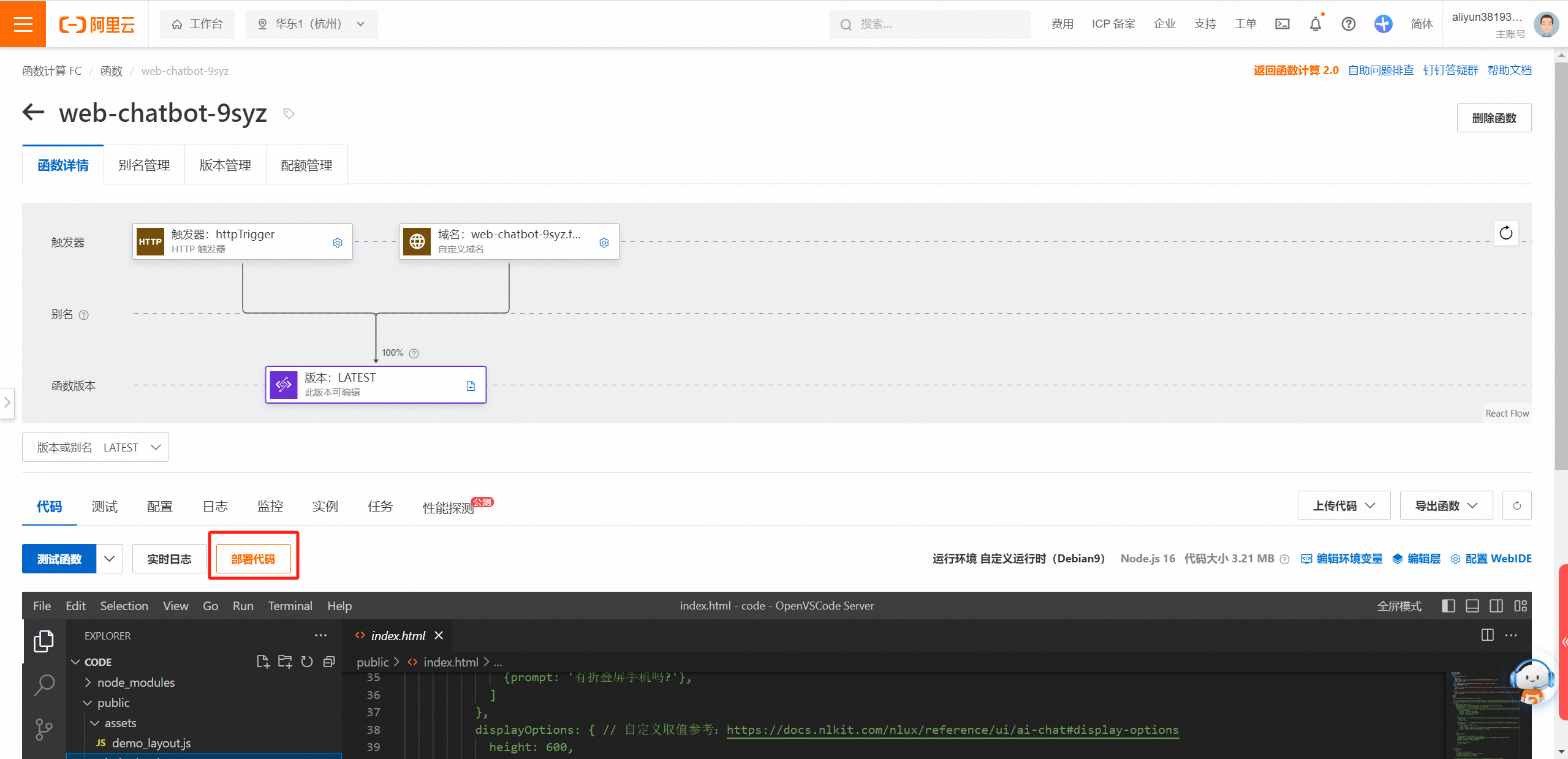Open the 编辑环境变量 link

click(1349, 559)
